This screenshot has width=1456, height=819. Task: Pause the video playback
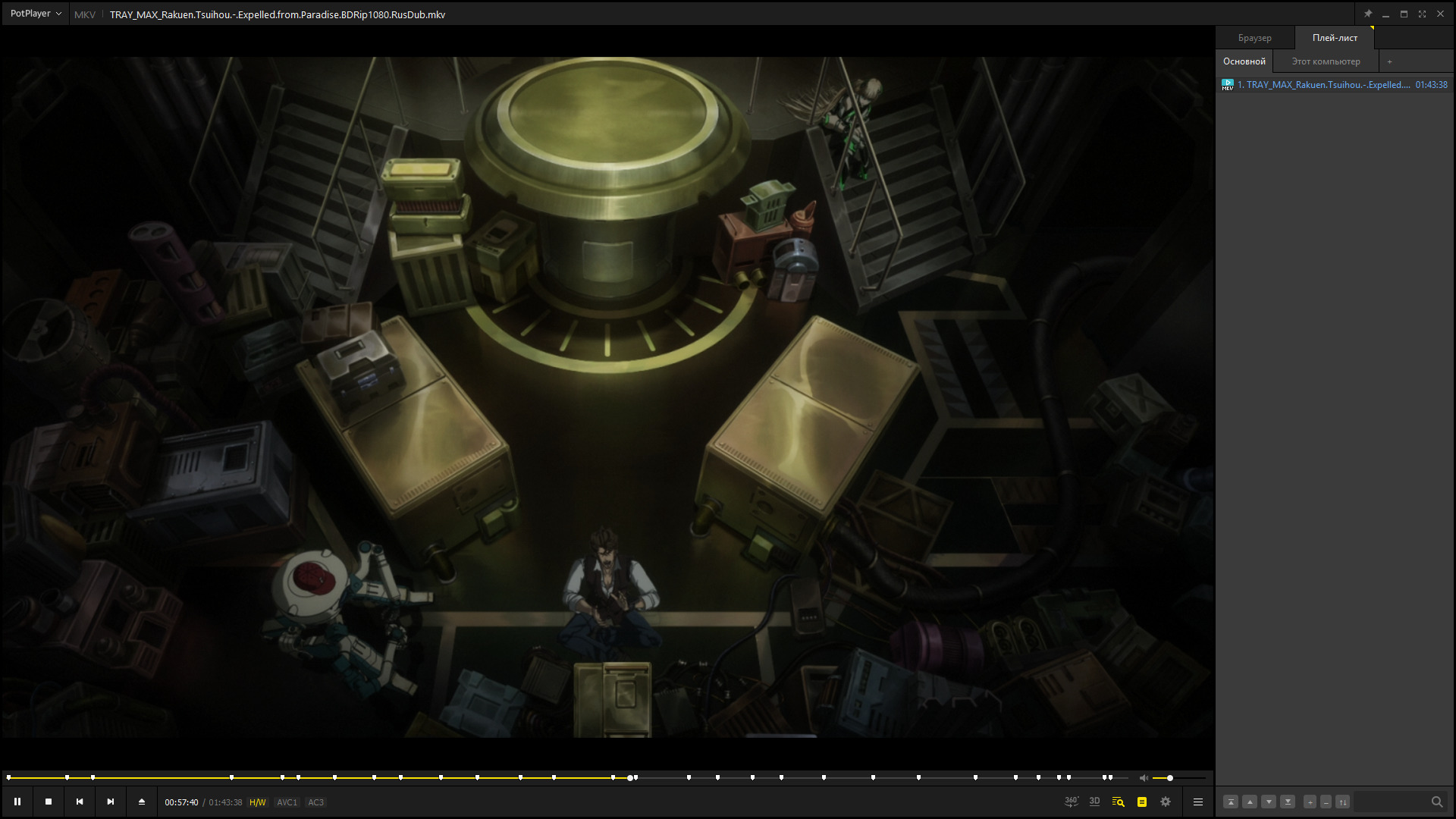17,802
